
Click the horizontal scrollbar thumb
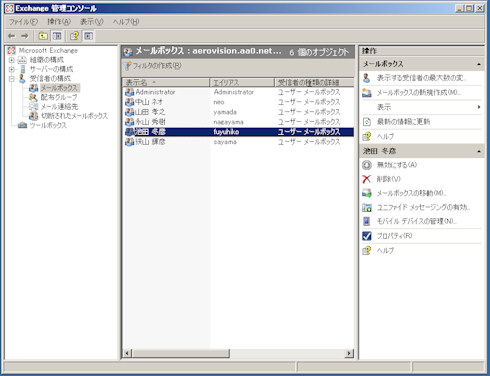point(181,353)
